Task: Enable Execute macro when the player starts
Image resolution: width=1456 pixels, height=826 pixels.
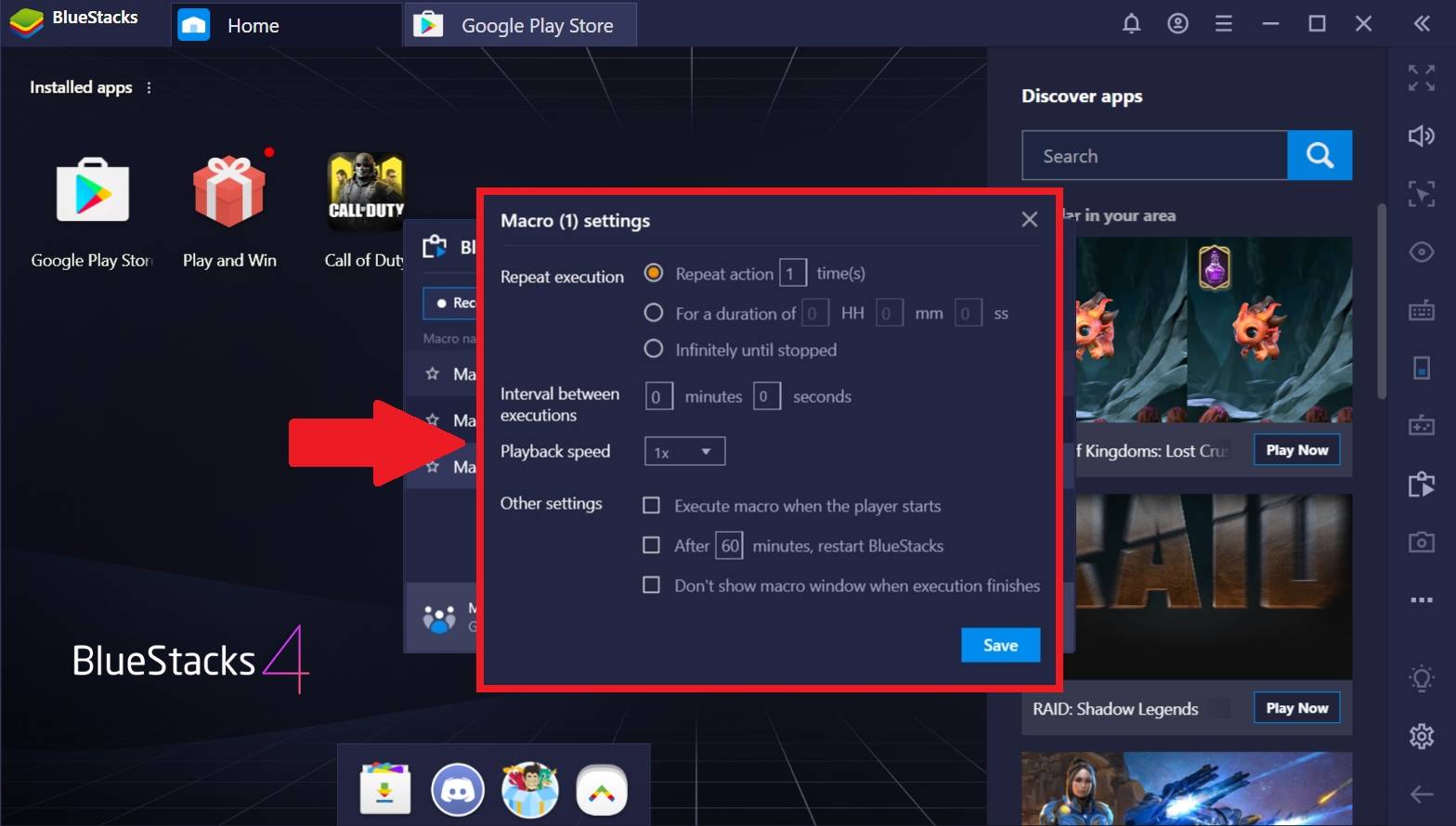Action: click(652, 505)
